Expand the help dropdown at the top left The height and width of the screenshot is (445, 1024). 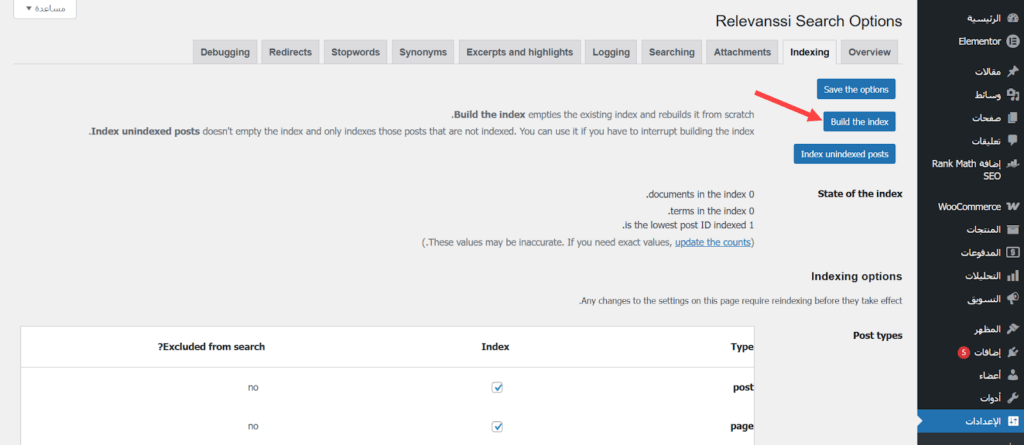[44, 8]
